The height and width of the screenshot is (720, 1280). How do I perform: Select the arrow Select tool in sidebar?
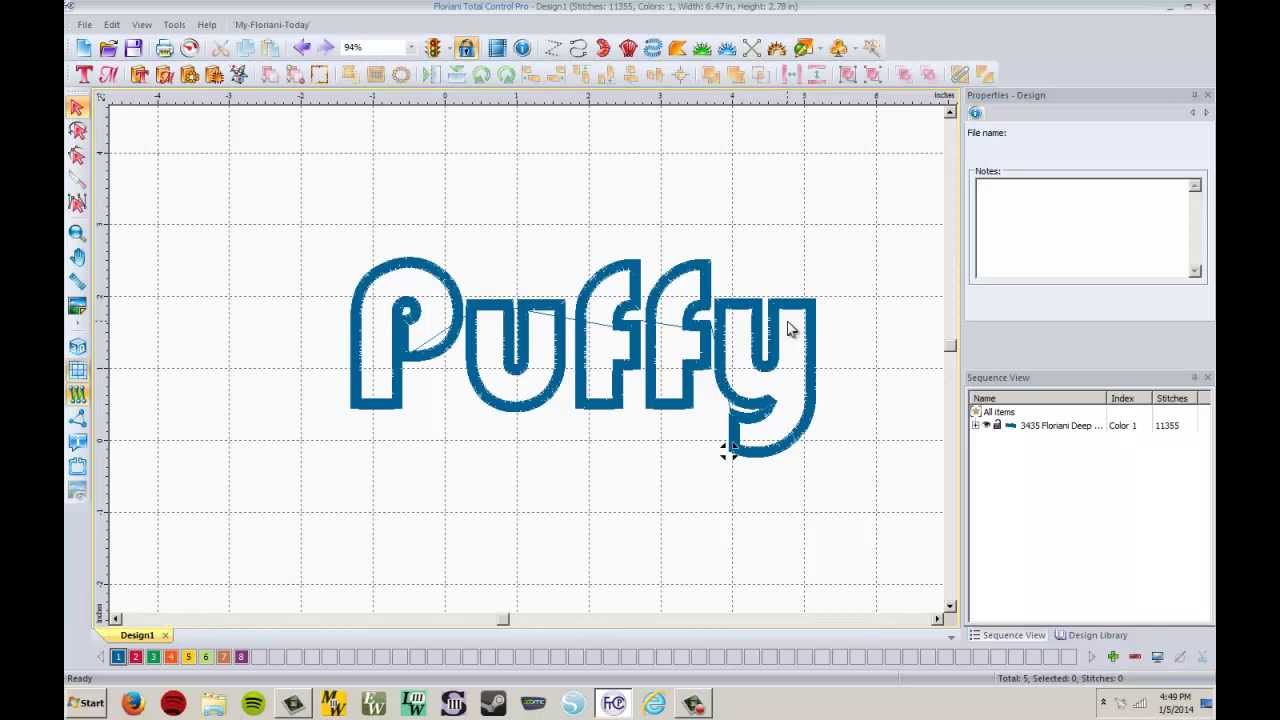tap(77, 107)
